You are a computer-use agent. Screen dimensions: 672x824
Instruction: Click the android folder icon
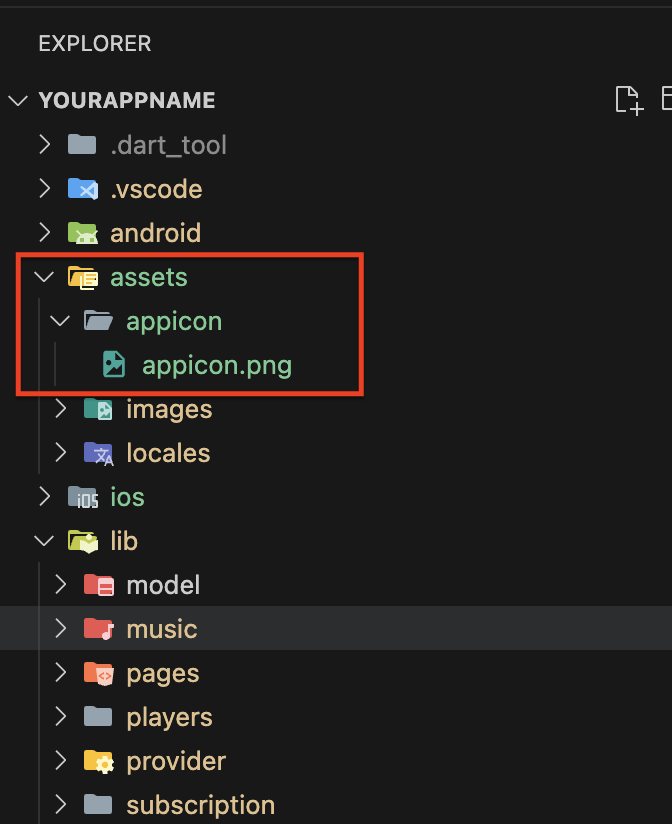click(82, 233)
